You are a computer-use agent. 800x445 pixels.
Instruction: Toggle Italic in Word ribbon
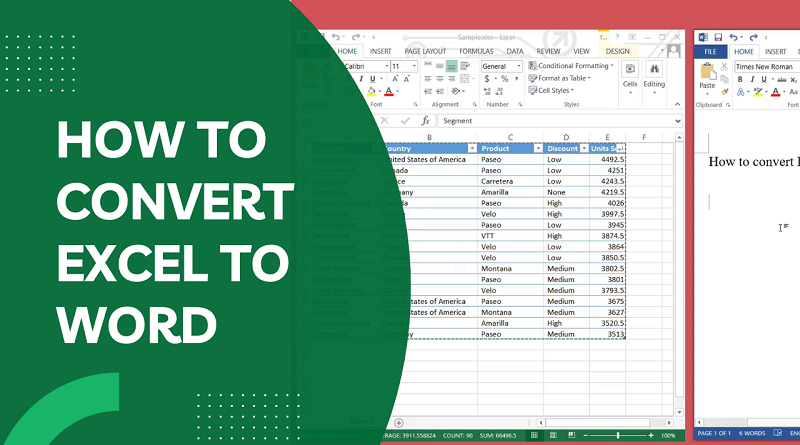pyautogui.click(x=752, y=80)
